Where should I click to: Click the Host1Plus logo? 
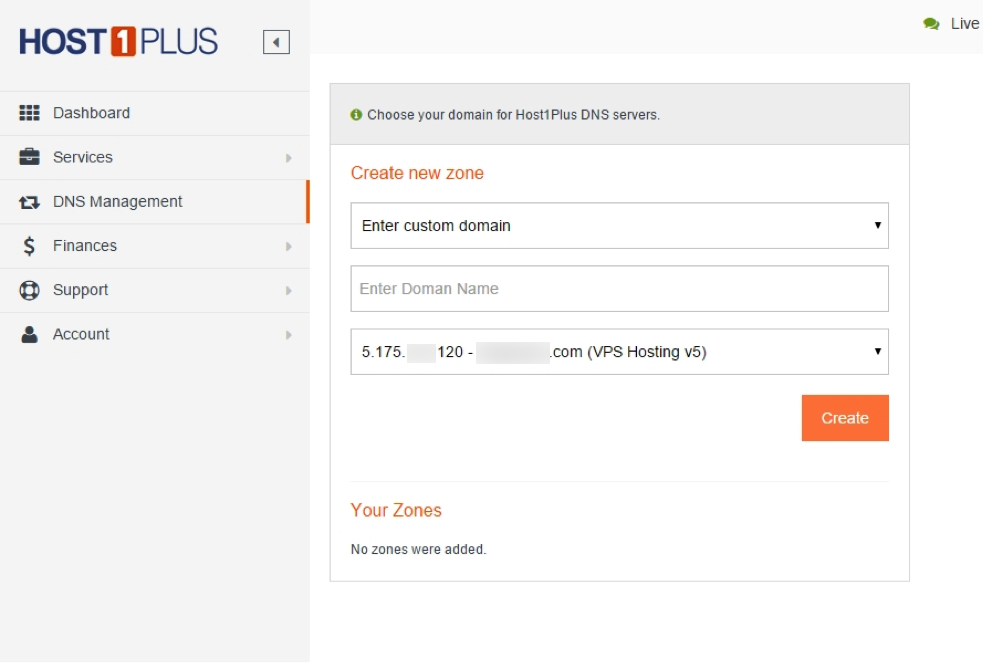pos(118,41)
